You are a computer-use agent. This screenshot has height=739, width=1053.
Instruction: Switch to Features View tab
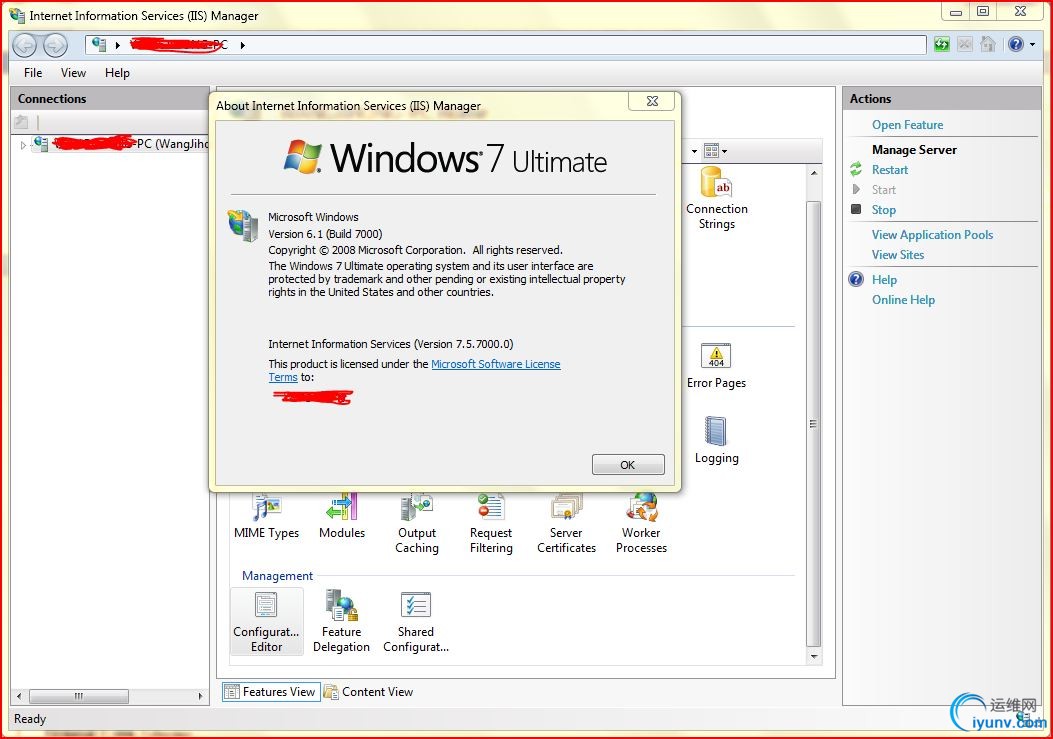click(x=271, y=691)
